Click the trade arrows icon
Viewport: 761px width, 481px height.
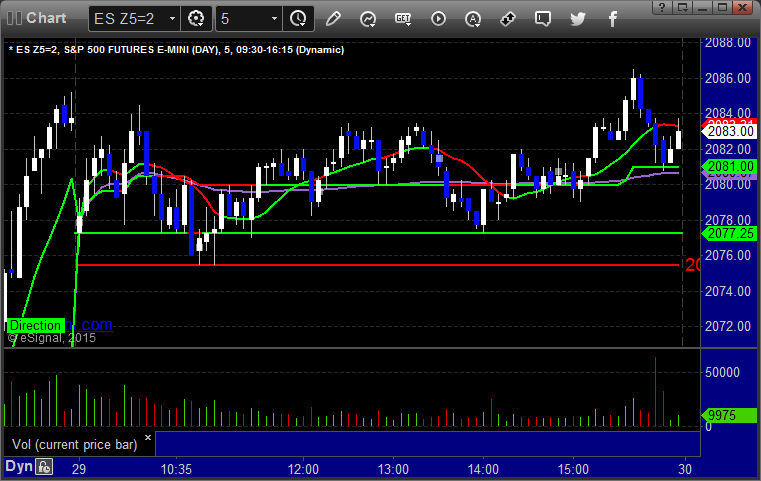pos(508,19)
